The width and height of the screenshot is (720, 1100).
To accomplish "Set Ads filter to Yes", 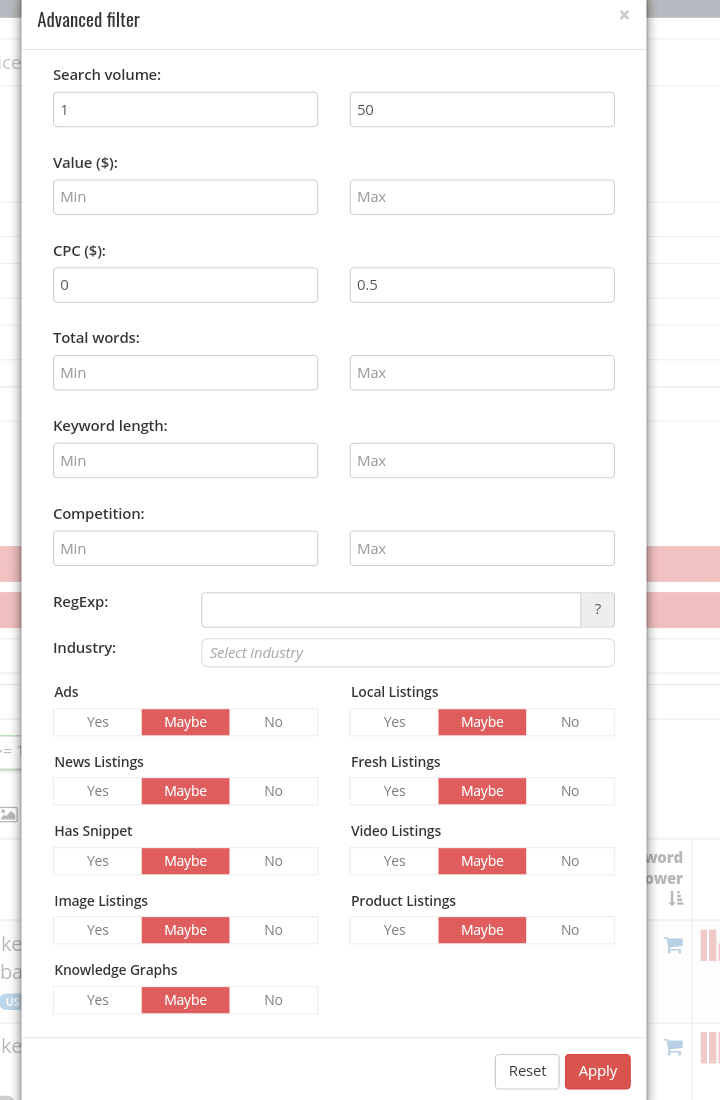I will (97, 722).
